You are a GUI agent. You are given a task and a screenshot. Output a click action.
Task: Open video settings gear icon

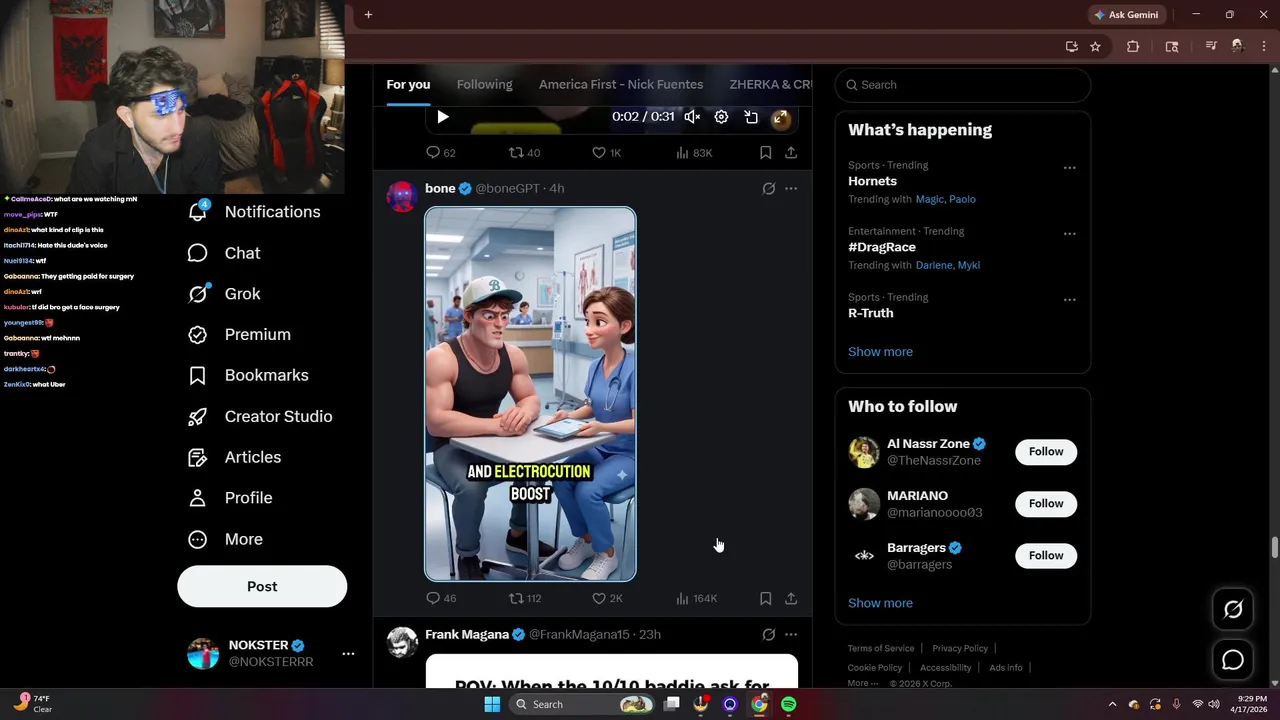point(721,117)
